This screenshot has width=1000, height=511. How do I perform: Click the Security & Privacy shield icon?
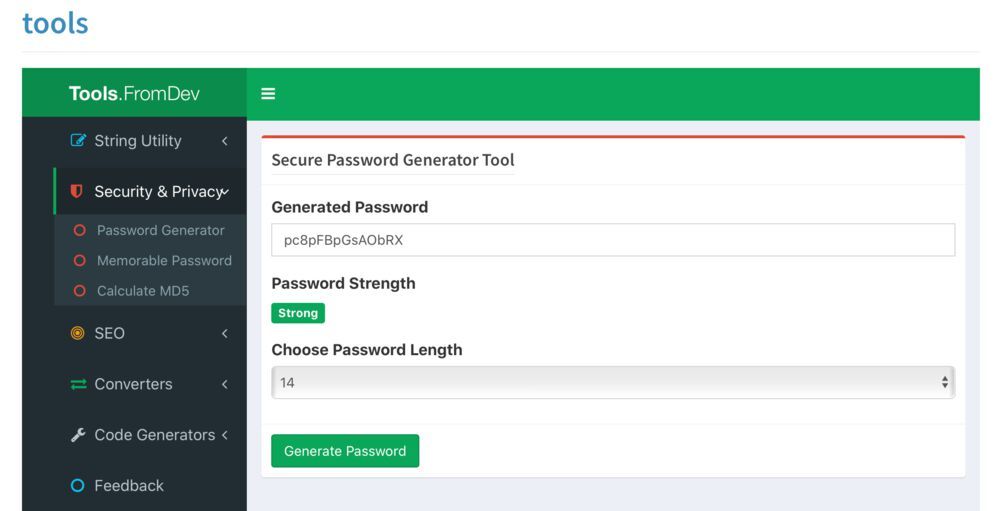(77, 191)
